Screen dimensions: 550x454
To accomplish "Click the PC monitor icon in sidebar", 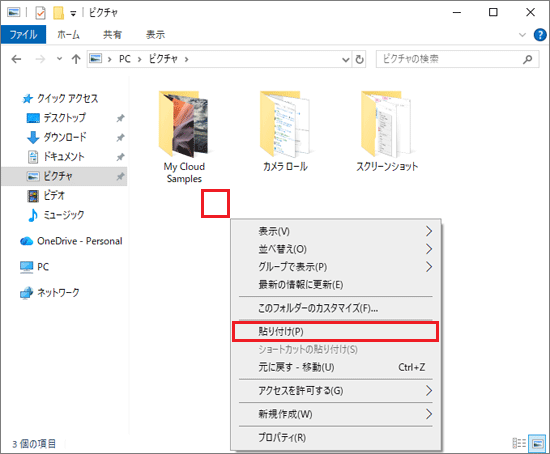I will 27,267.
